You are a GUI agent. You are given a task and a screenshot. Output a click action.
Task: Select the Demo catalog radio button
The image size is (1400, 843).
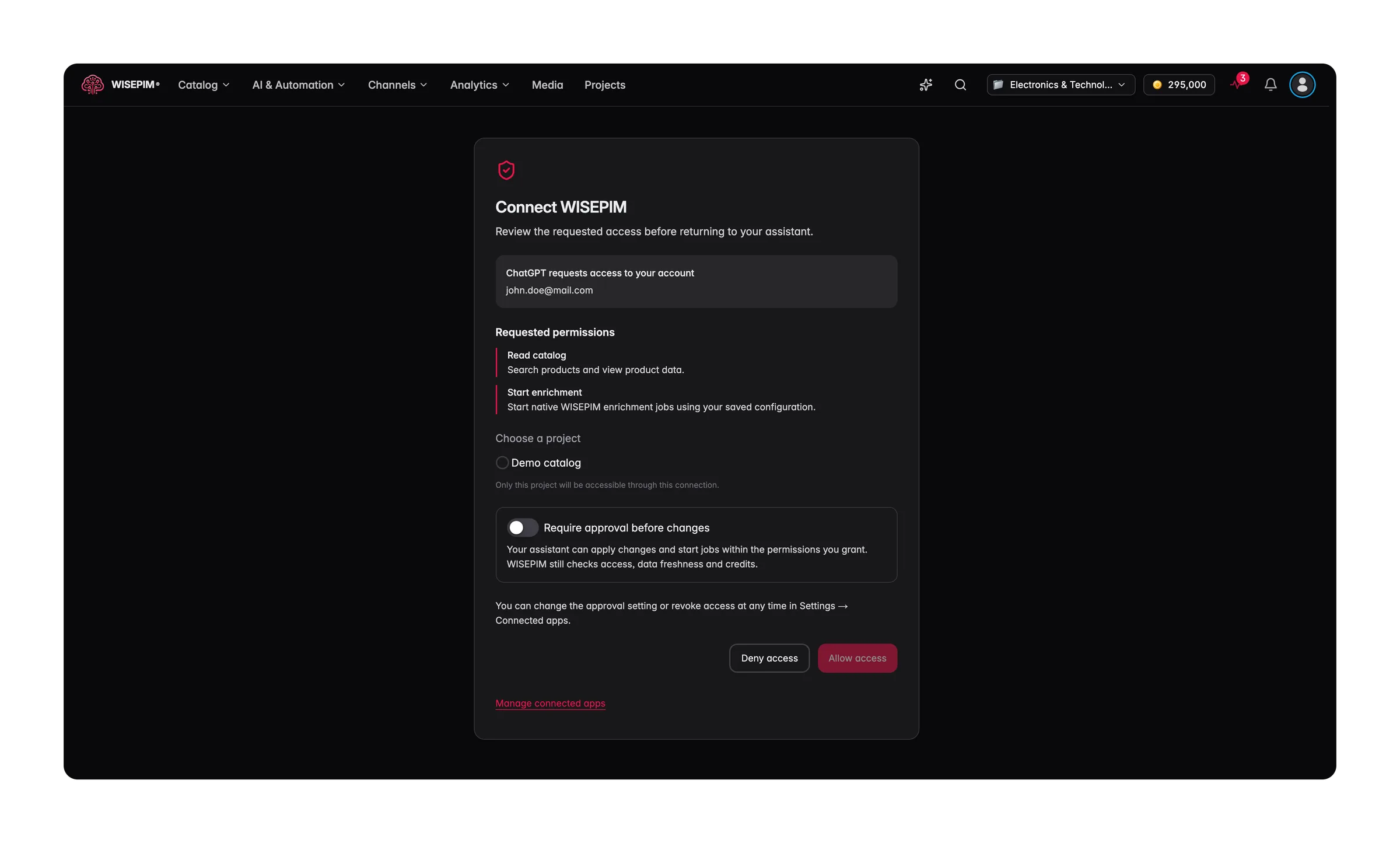point(502,463)
